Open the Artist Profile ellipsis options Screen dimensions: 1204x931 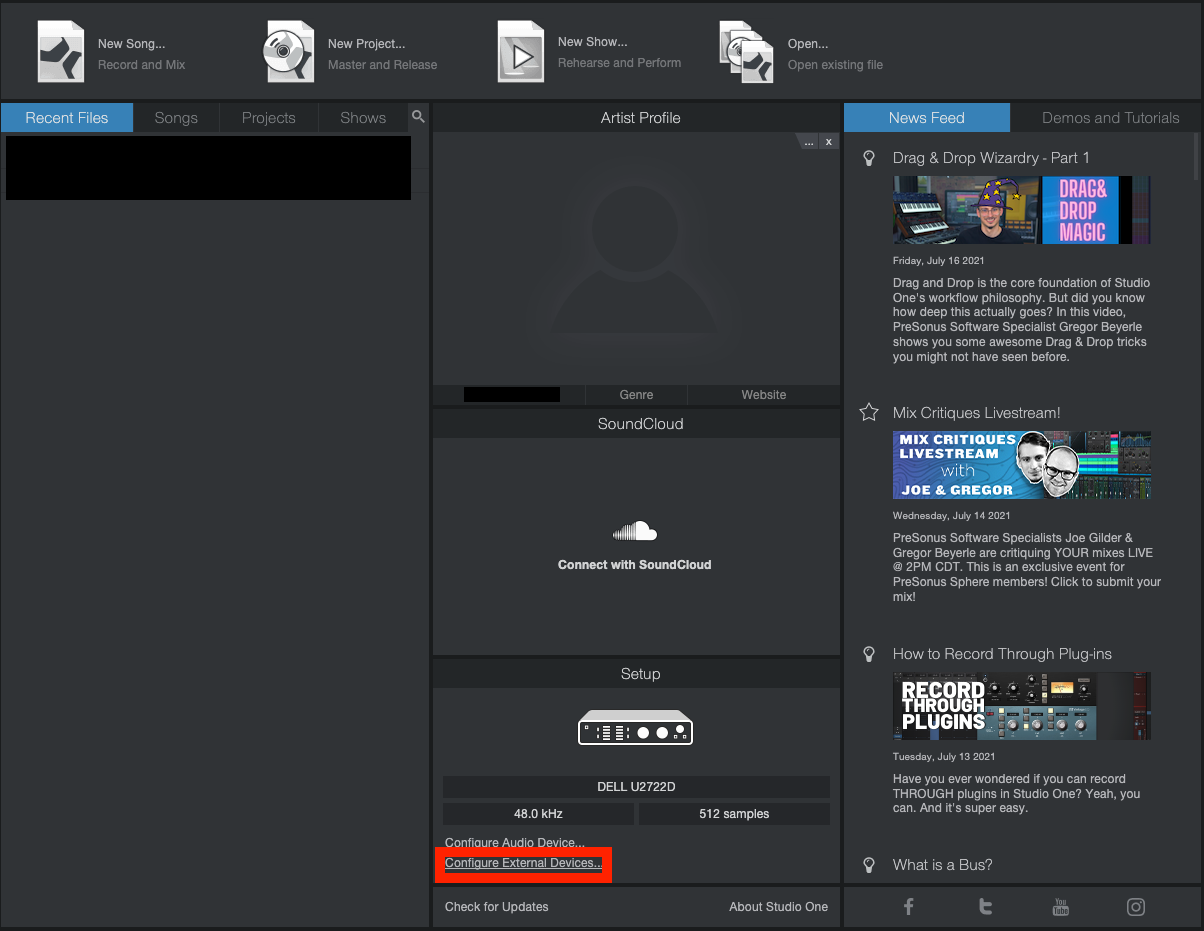(809, 142)
